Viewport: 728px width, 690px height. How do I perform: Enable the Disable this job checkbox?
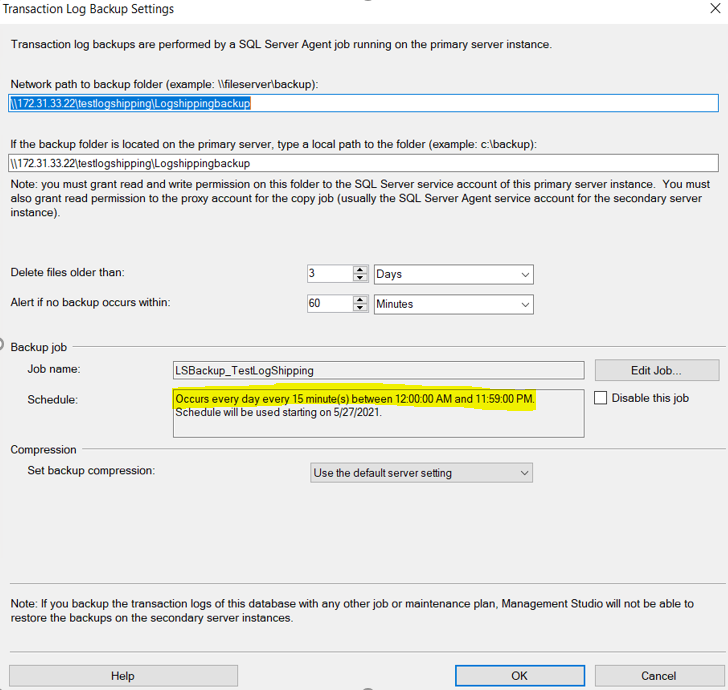pos(601,398)
